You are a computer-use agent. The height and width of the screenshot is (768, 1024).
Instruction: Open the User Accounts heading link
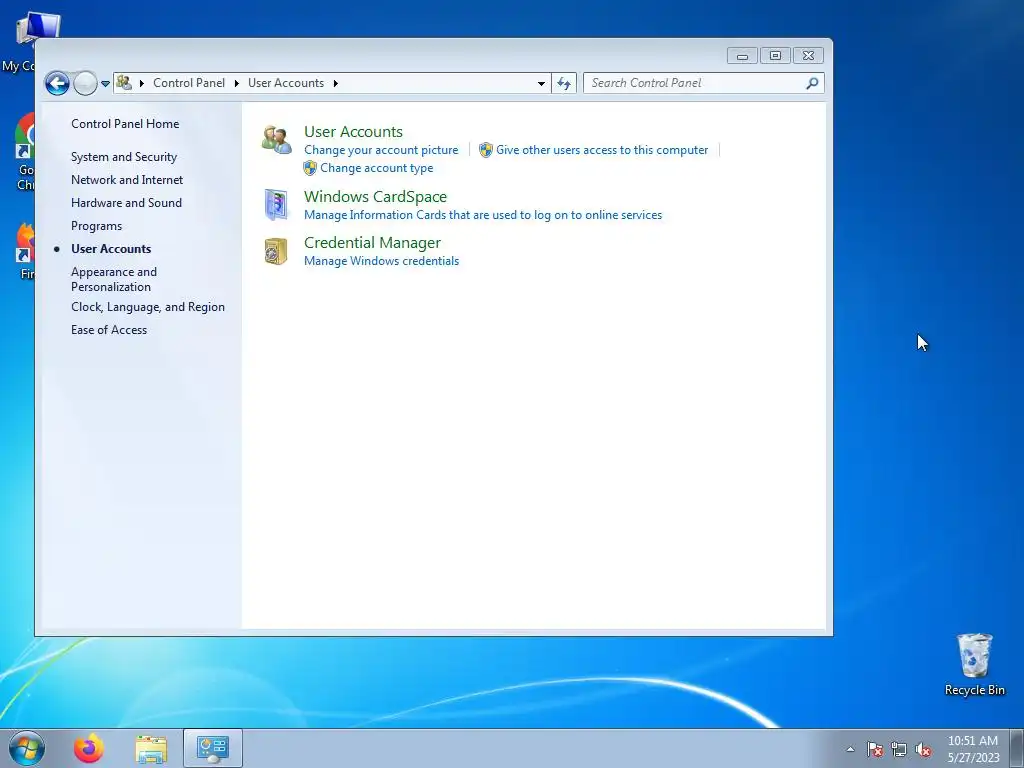[353, 131]
